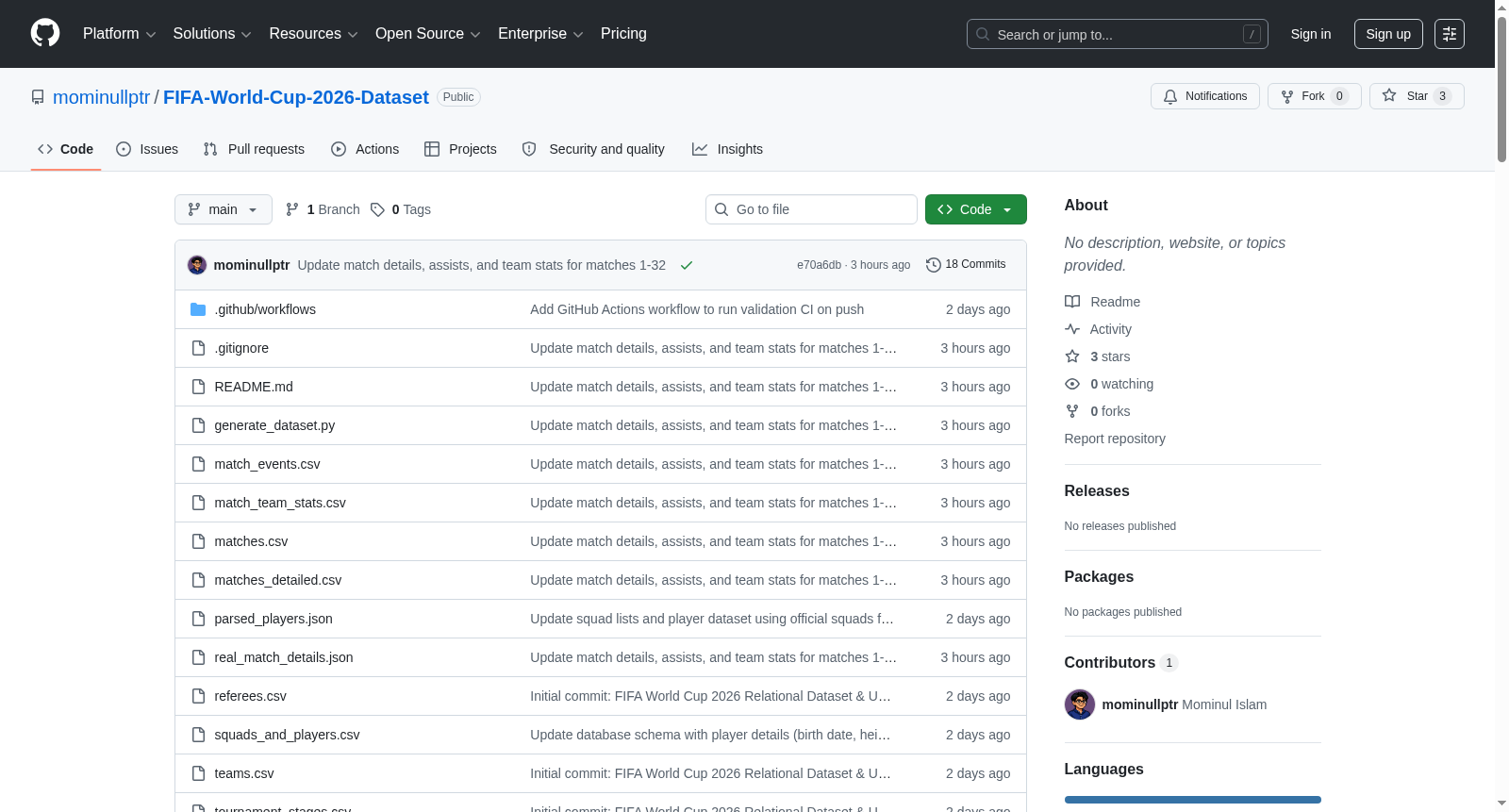The image size is (1509, 812).
Task: Click the .github/workflows folder icon
Action: tap(198, 309)
